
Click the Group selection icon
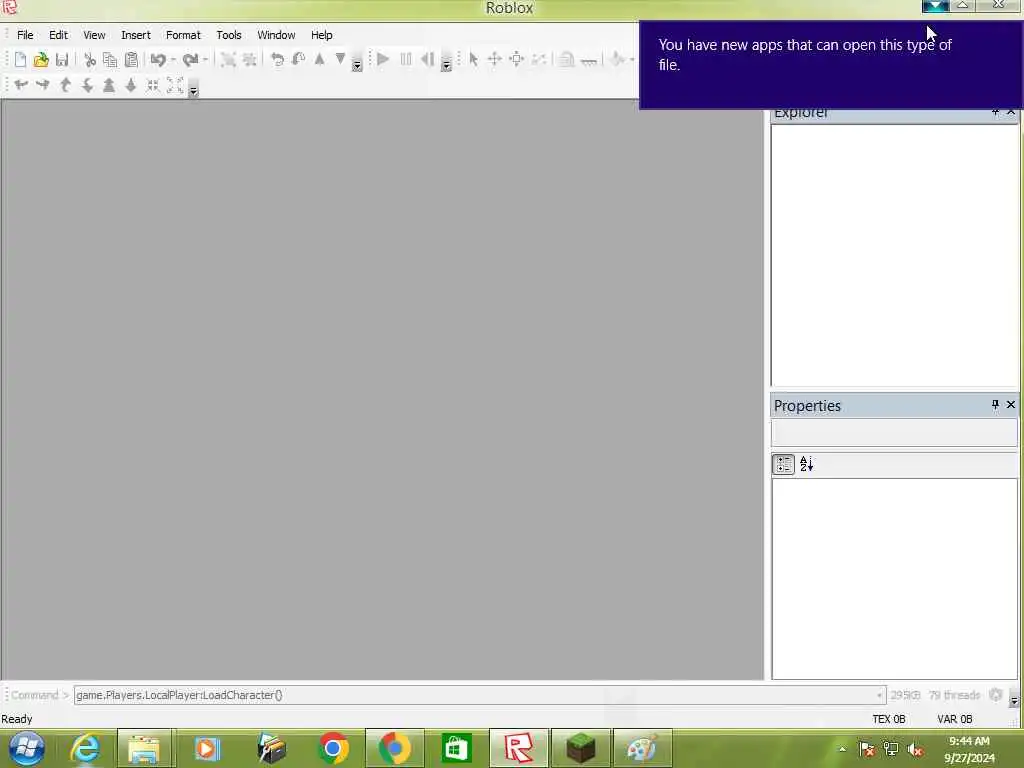[x=228, y=60]
